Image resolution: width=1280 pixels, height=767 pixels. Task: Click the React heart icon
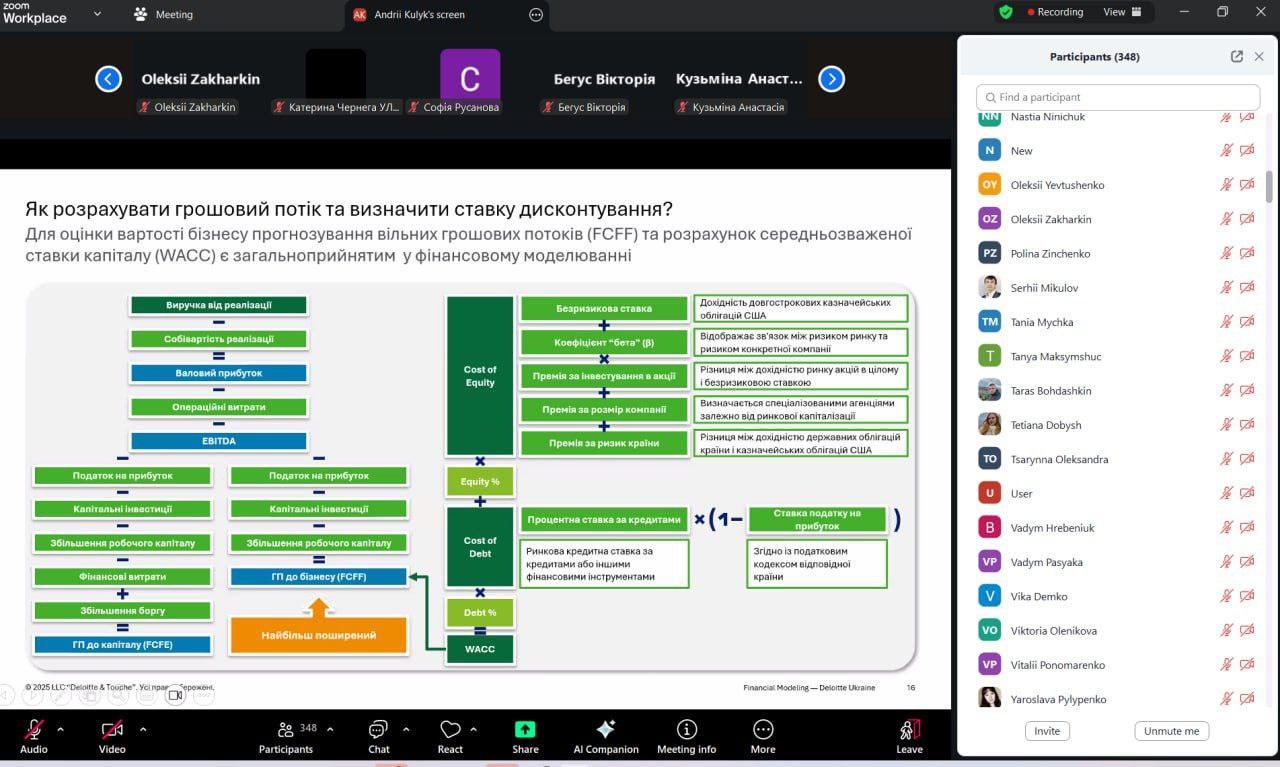450,730
